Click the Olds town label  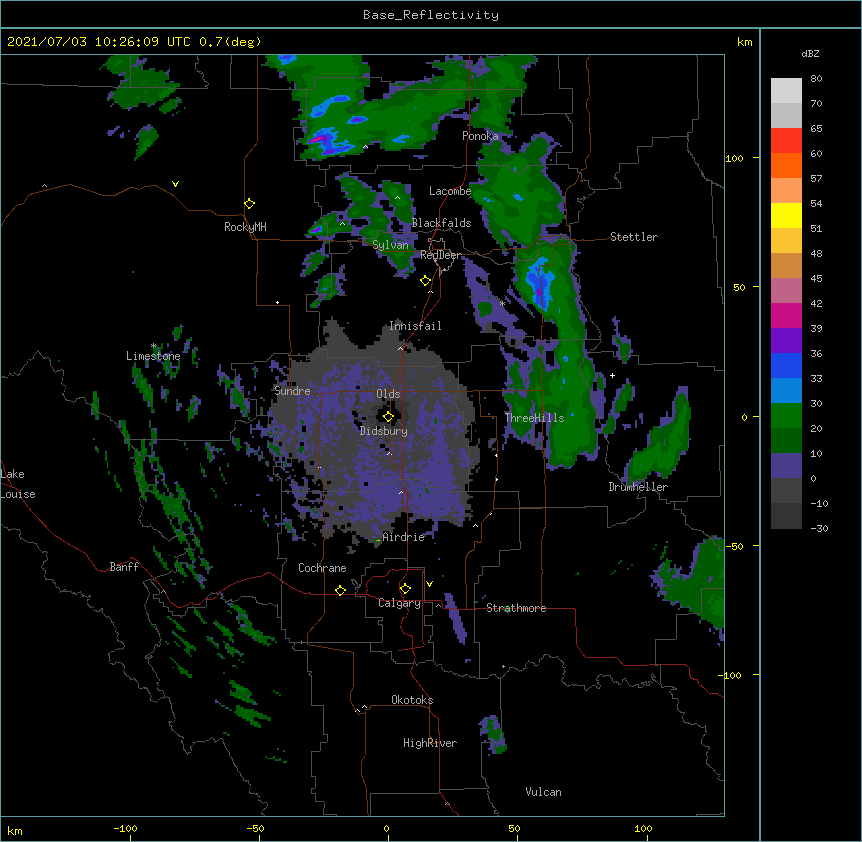(388, 394)
